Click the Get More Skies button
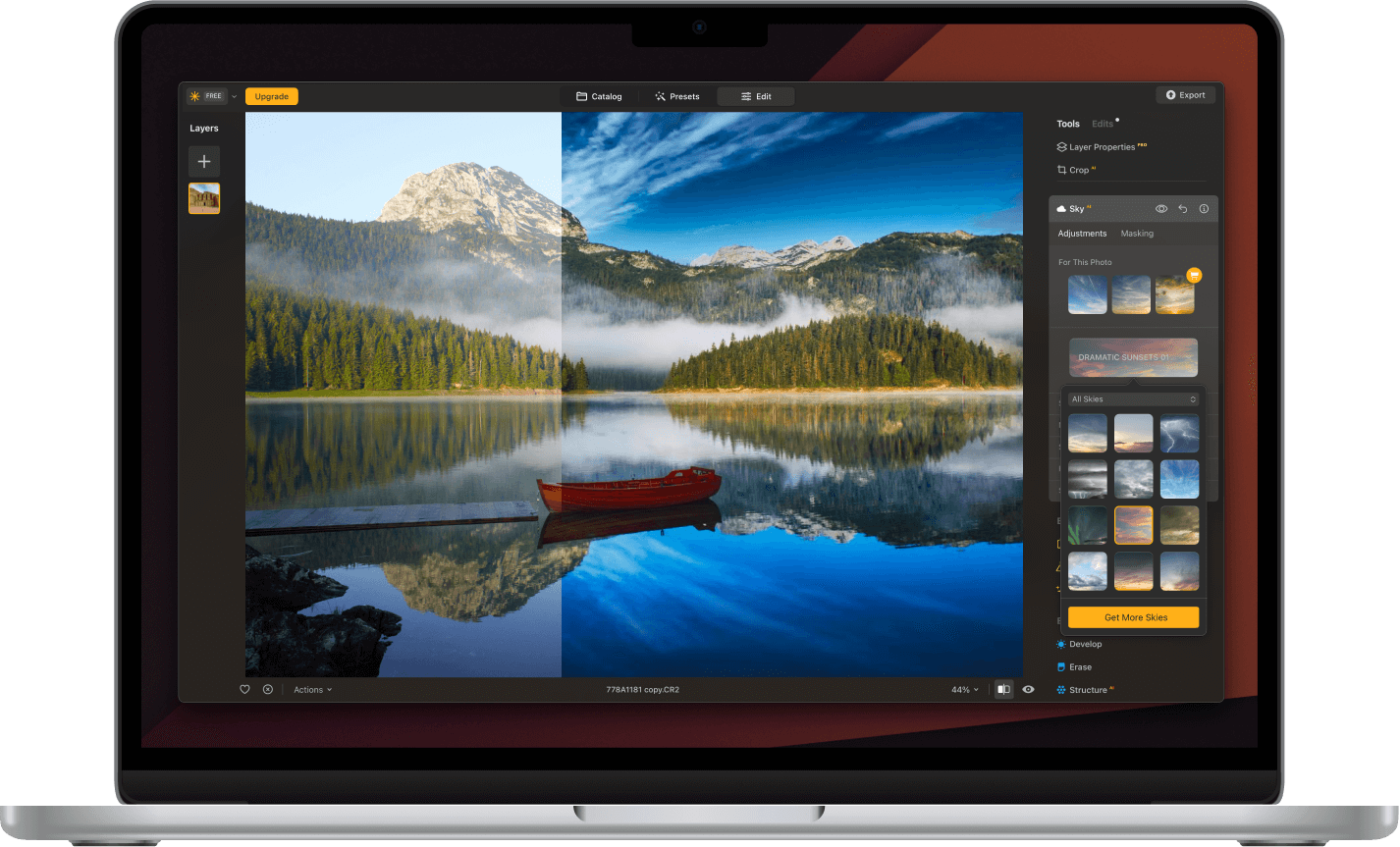 pos(1134,617)
